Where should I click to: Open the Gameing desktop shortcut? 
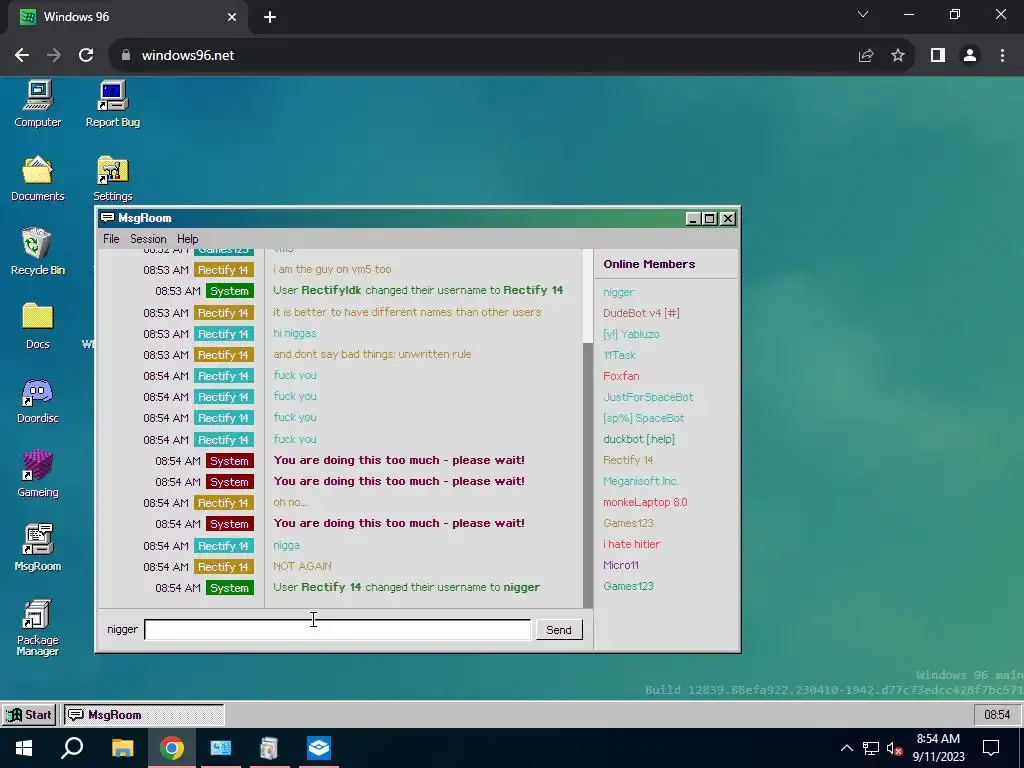pyautogui.click(x=38, y=474)
